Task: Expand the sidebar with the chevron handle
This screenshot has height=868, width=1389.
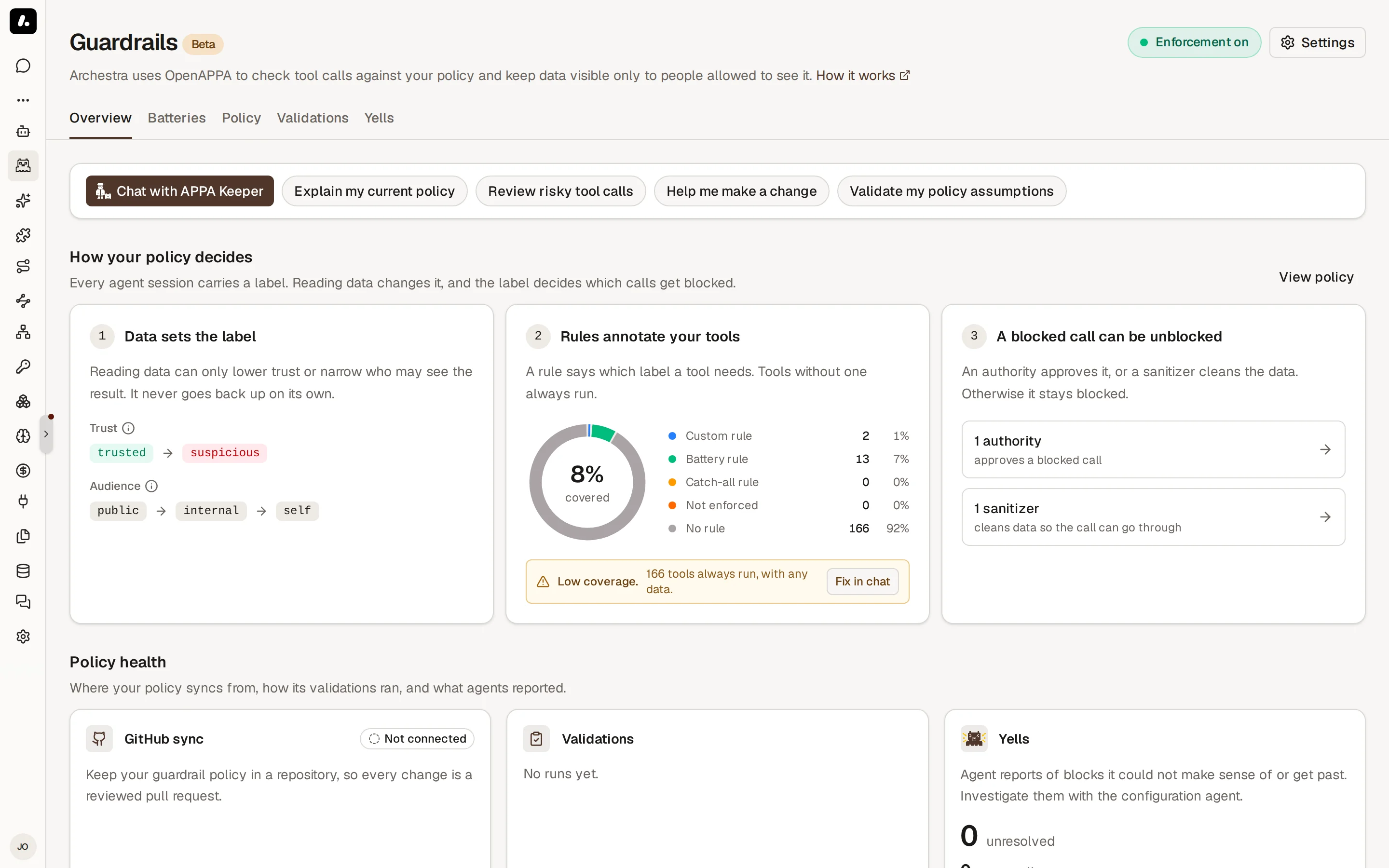Action: click(x=46, y=434)
